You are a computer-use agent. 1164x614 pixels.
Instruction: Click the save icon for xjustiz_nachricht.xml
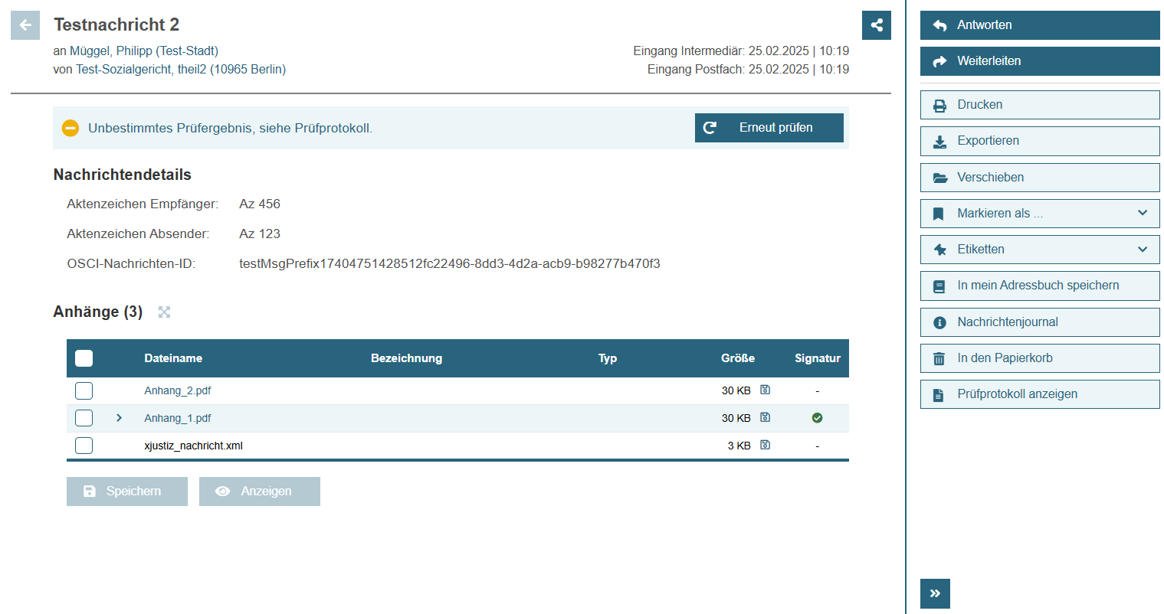coord(765,445)
